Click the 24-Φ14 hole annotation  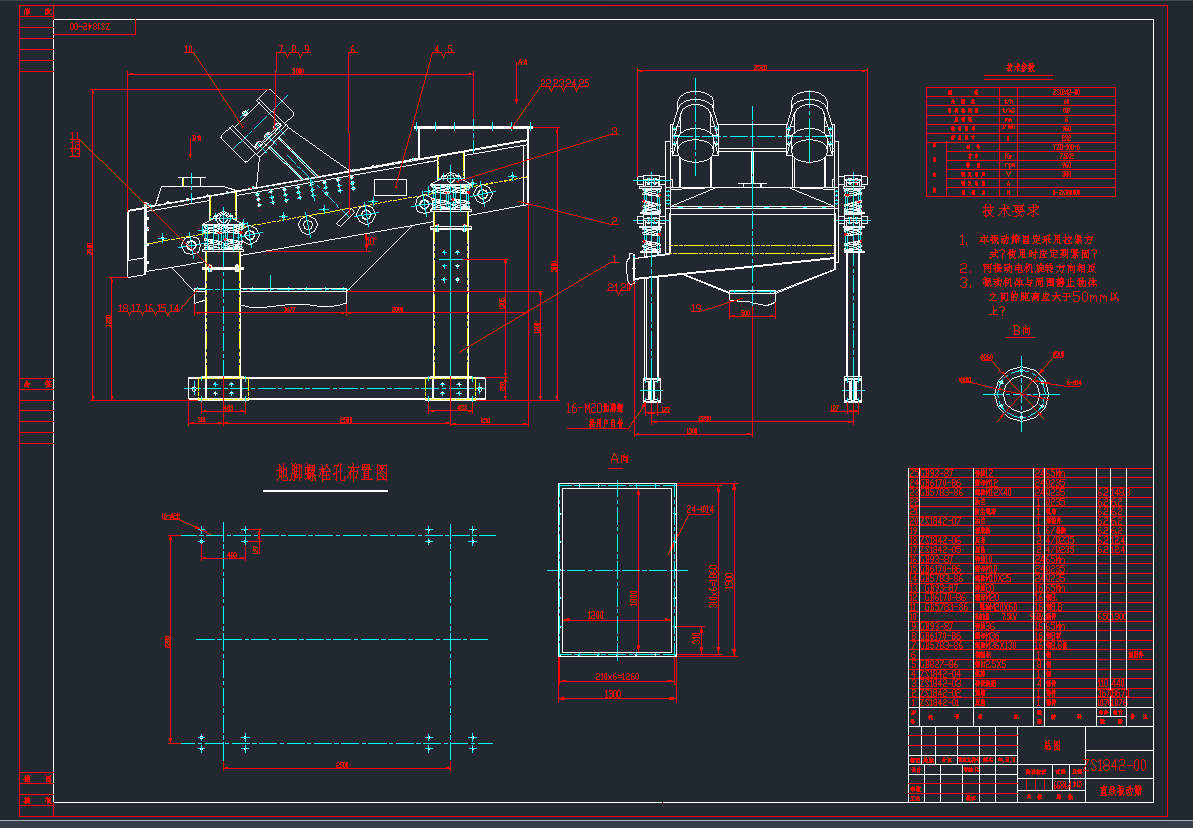703,510
